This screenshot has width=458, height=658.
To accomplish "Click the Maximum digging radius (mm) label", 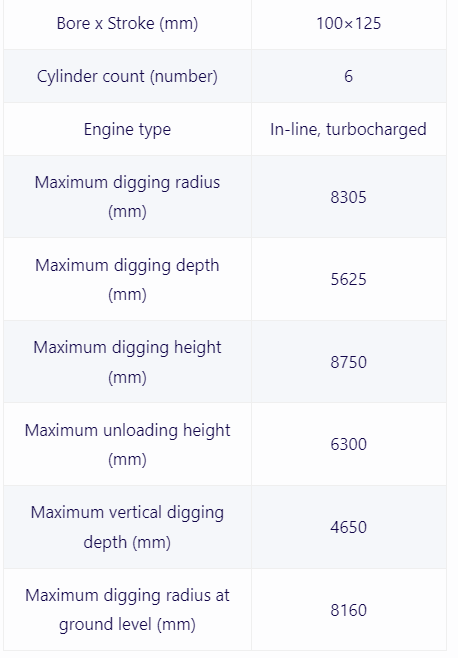I will coord(127,197).
